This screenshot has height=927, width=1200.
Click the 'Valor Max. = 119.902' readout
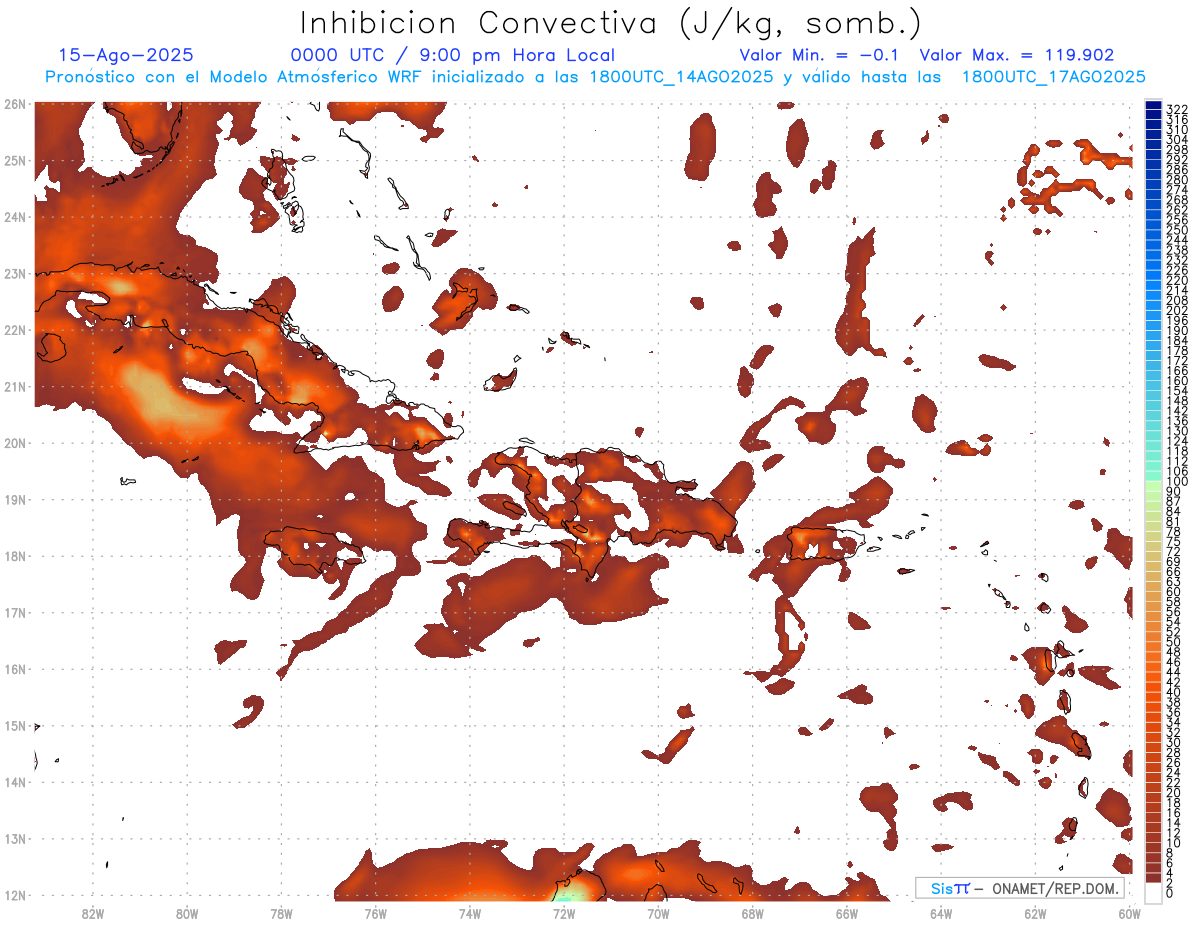(x=1017, y=55)
